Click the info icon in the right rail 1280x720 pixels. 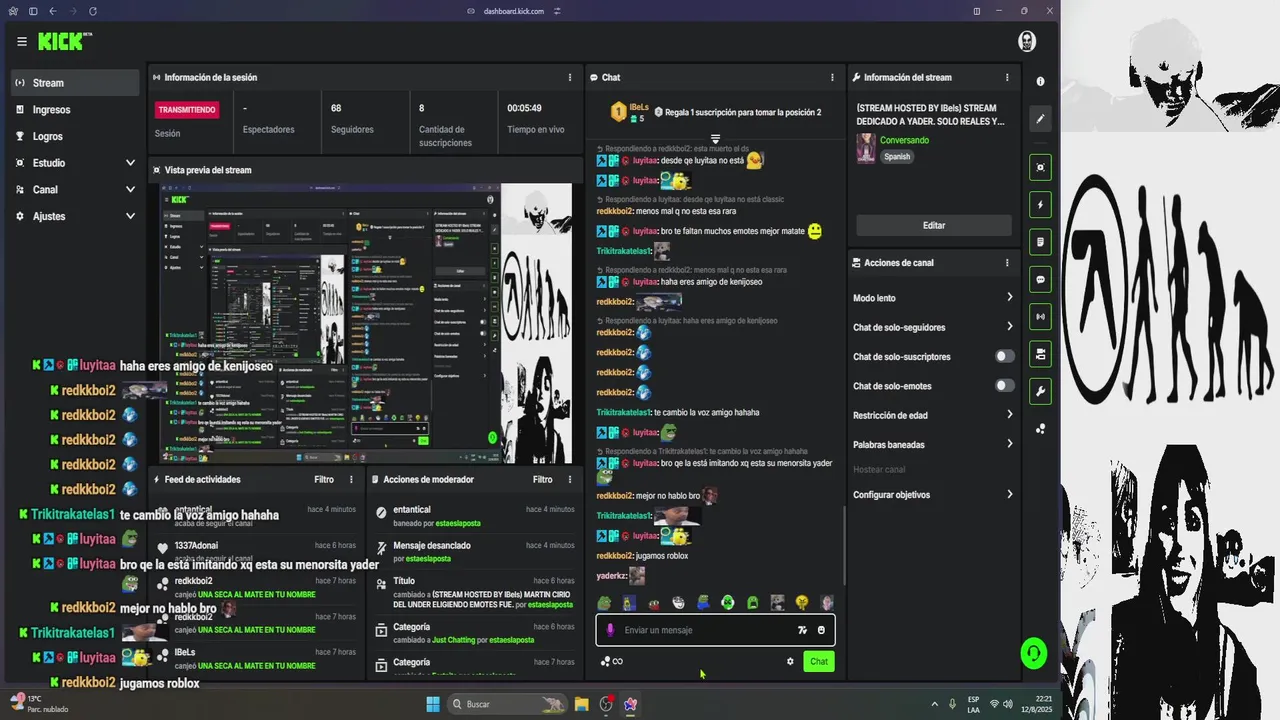click(1040, 81)
